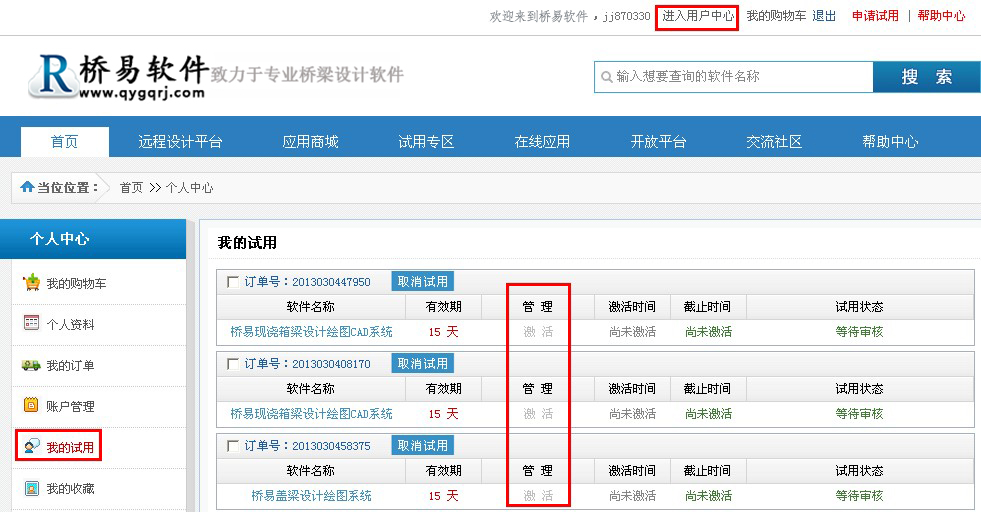Click the account management icon in sidebar
This screenshot has width=981, height=512.
(31, 406)
